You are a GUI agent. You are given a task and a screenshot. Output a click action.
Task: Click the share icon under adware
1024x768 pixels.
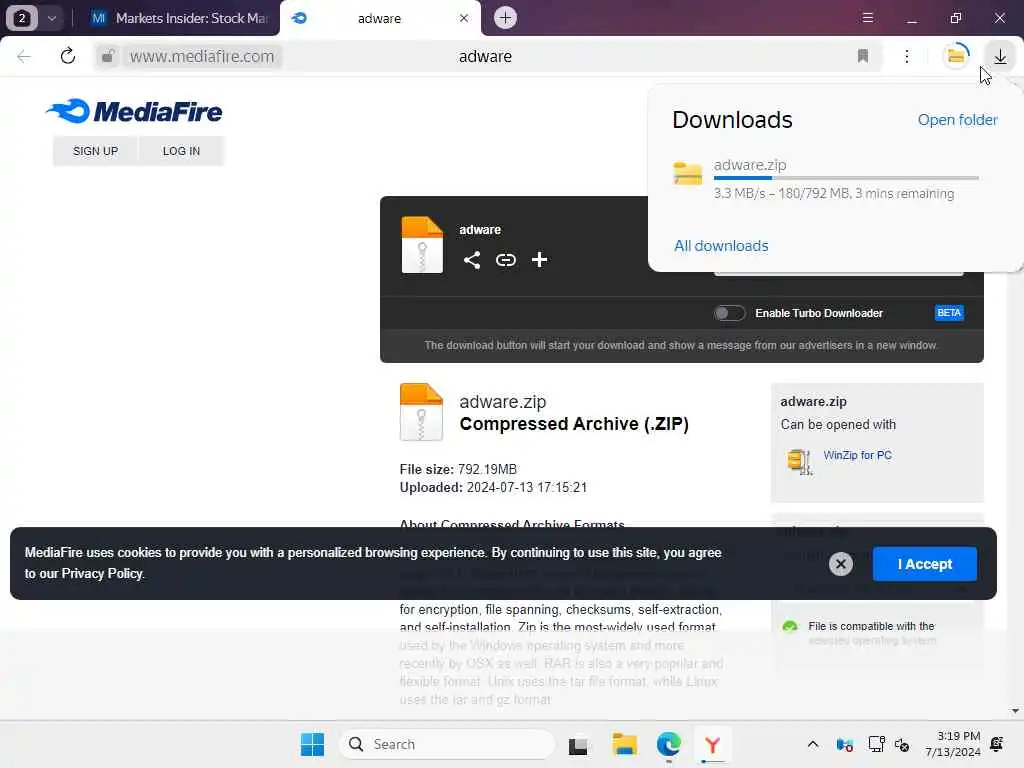[x=472, y=260]
